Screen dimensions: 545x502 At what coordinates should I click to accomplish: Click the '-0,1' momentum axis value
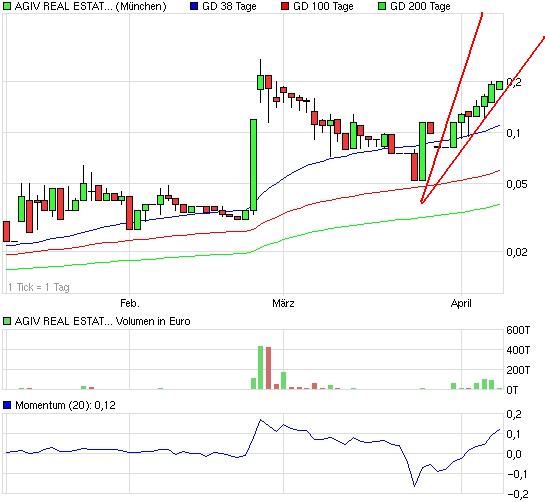click(x=517, y=474)
